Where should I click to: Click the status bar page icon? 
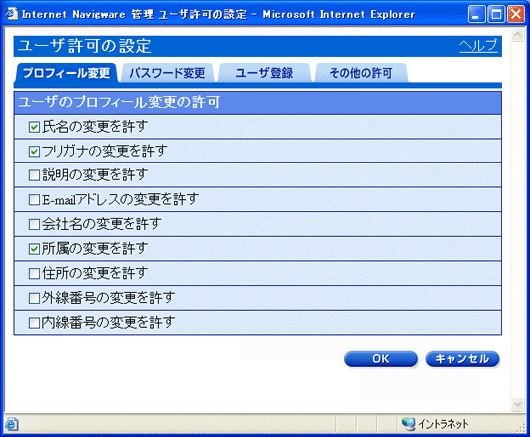click(11, 424)
